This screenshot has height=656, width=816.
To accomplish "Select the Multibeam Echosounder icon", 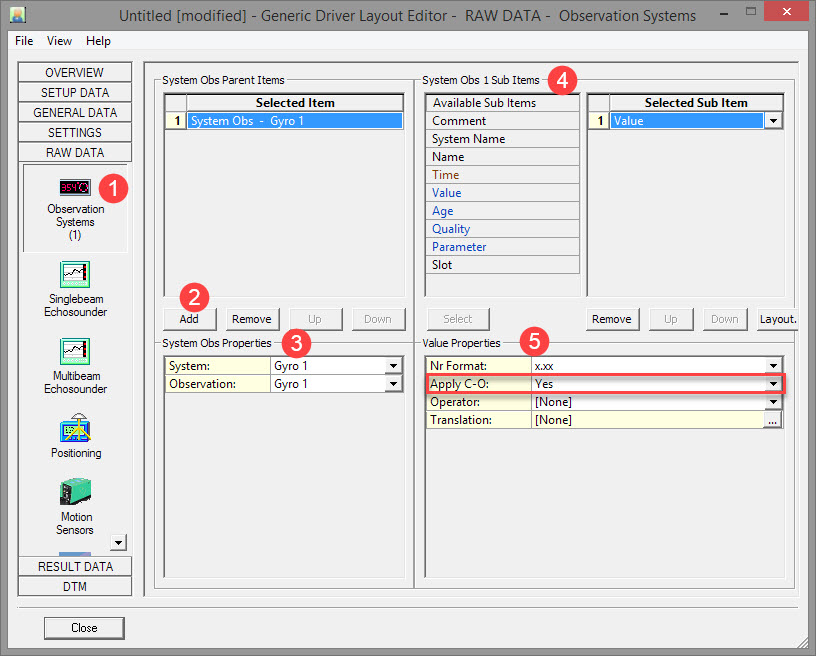I will 75,351.
